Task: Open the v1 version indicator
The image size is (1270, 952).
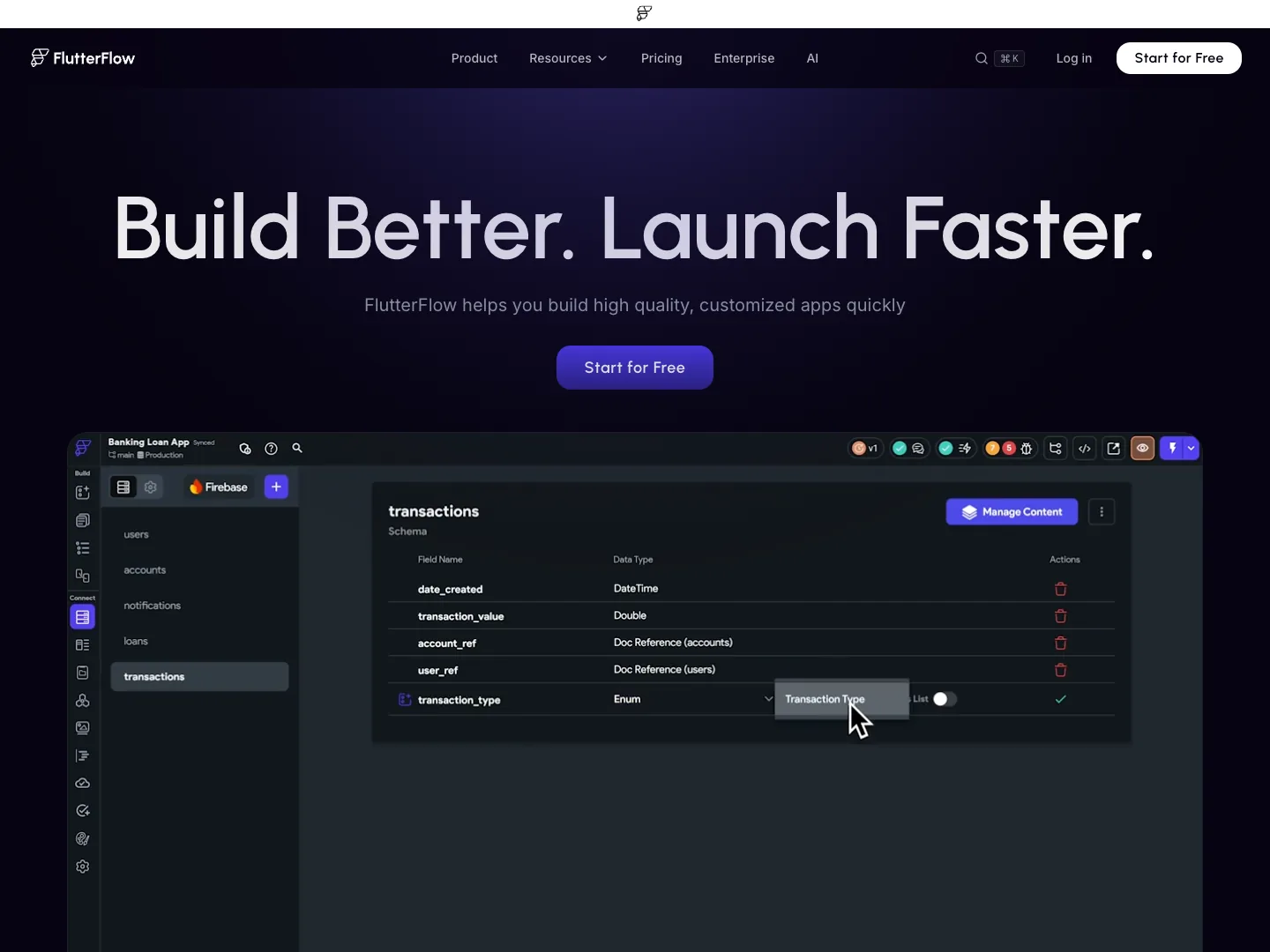Action: (865, 449)
